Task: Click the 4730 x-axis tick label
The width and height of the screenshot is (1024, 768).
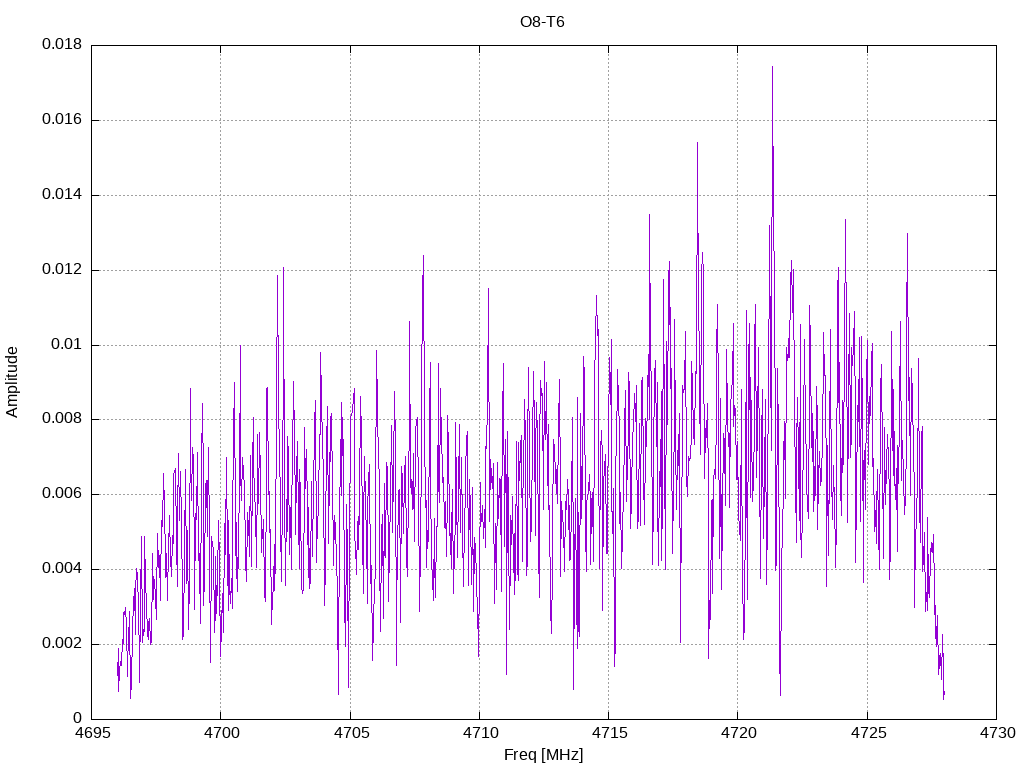Action: (997, 733)
